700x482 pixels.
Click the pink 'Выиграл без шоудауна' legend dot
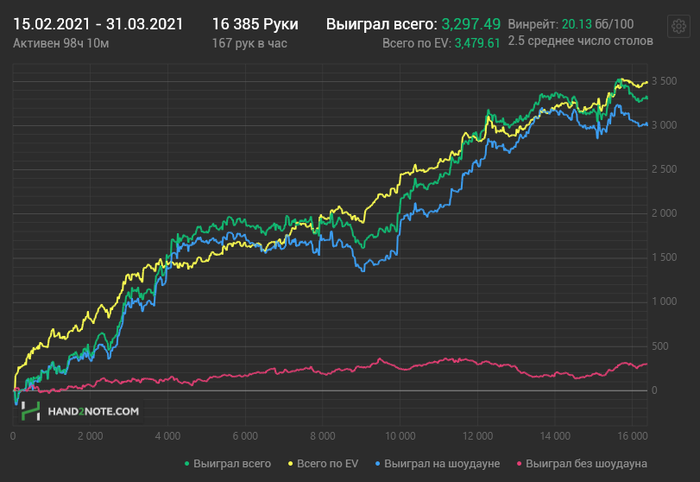520,464
